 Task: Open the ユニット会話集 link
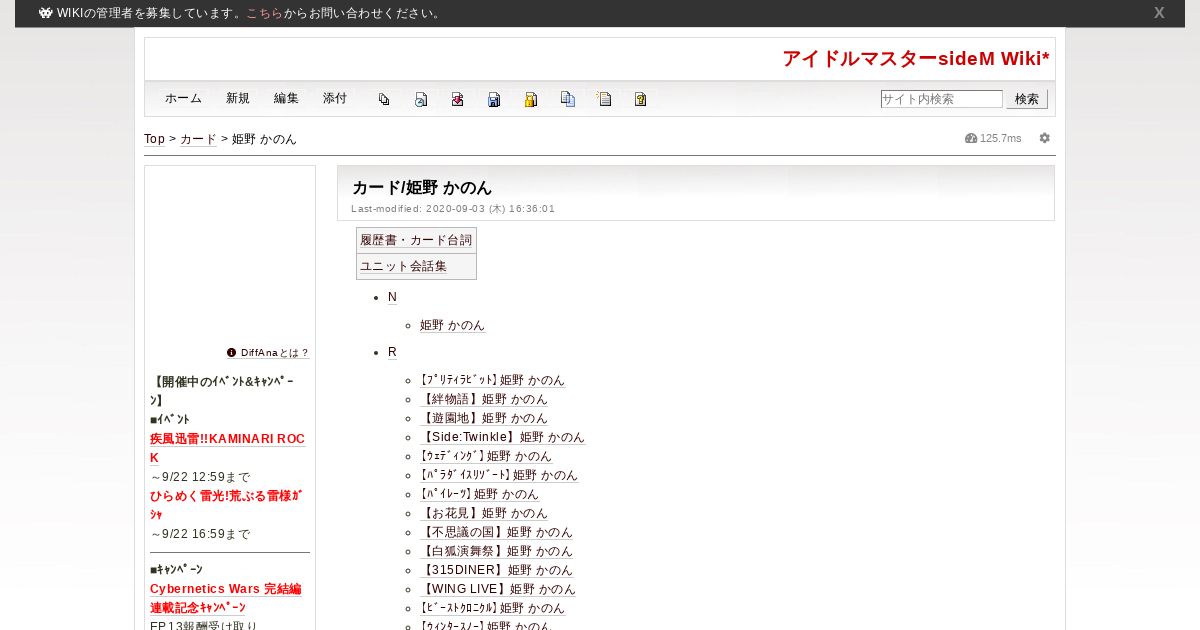click(x=404, y=266)
